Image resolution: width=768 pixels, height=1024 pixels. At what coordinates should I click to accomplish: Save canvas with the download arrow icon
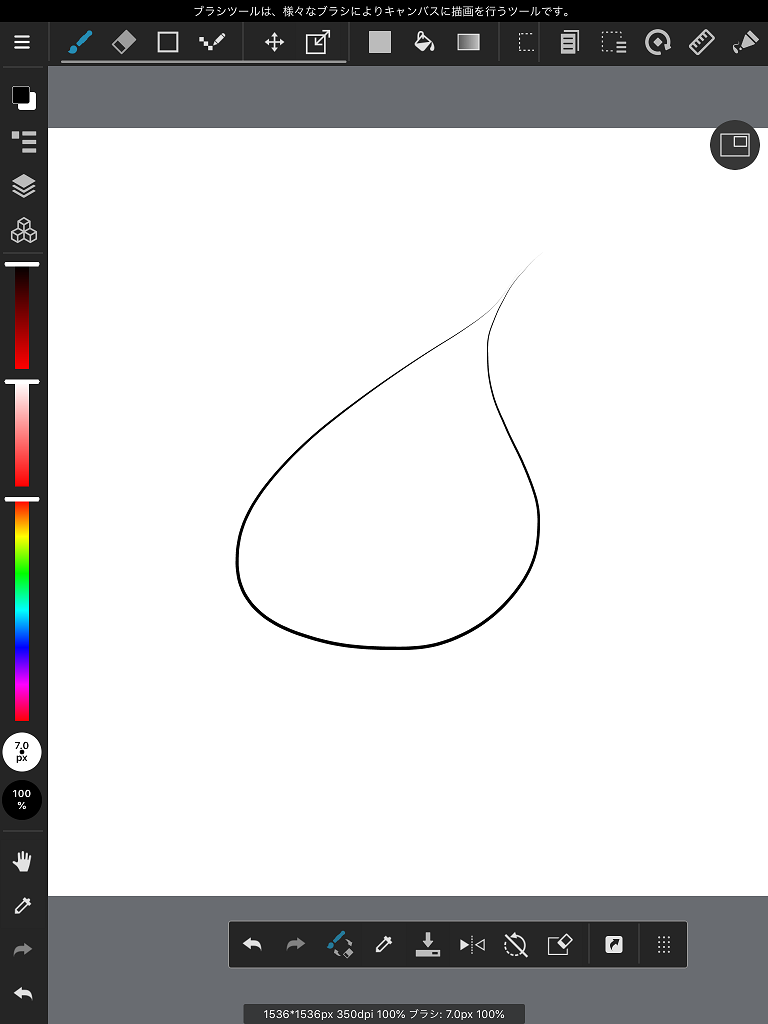[428, 944]
